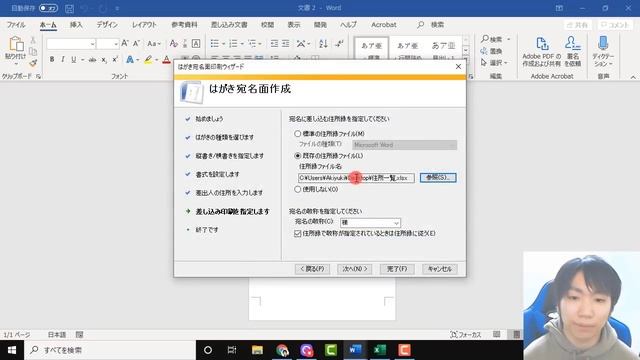The width and height of the screenshot is (640, 360).
Task: Toggle the Show paragraph marks icon
Action: (x=339, y=43)
